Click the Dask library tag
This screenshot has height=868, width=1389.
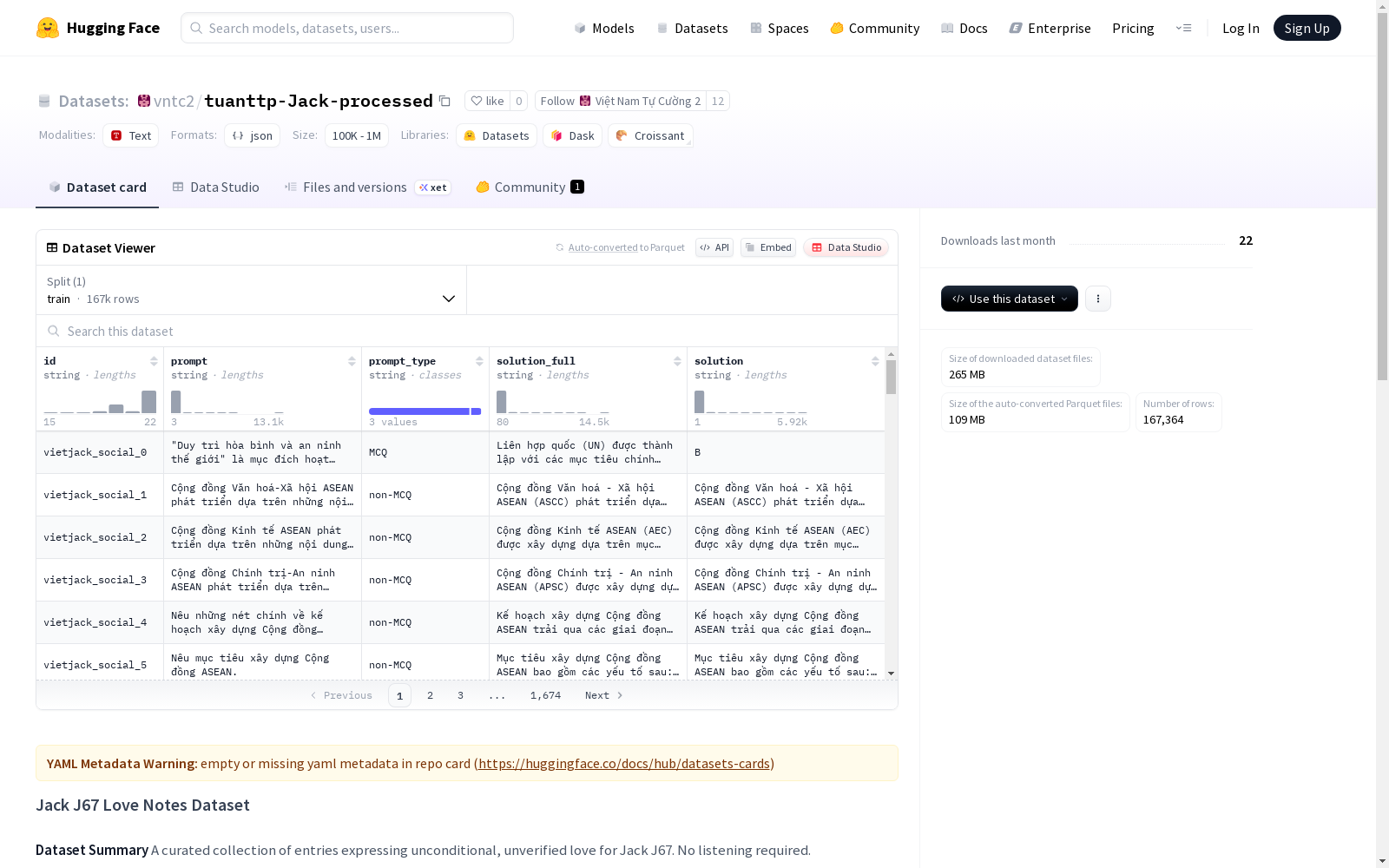coord(573,135)
